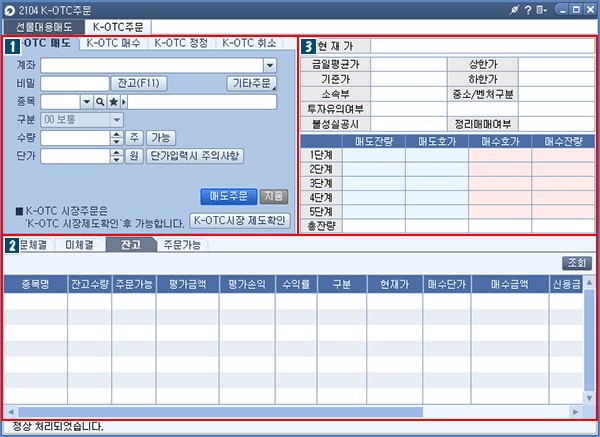Increase the 수량 quantity with the stepper
This screenshot has height=437, width=600.
(x=117, y=134)
